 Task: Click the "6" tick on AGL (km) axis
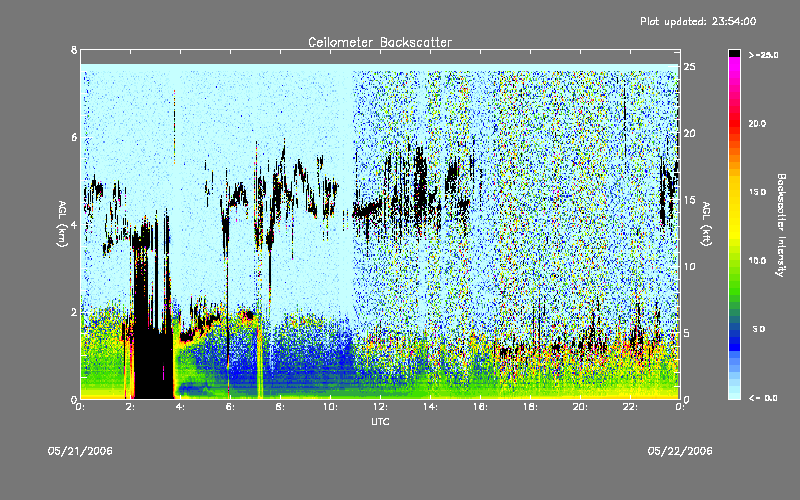(x=74, y=137)
